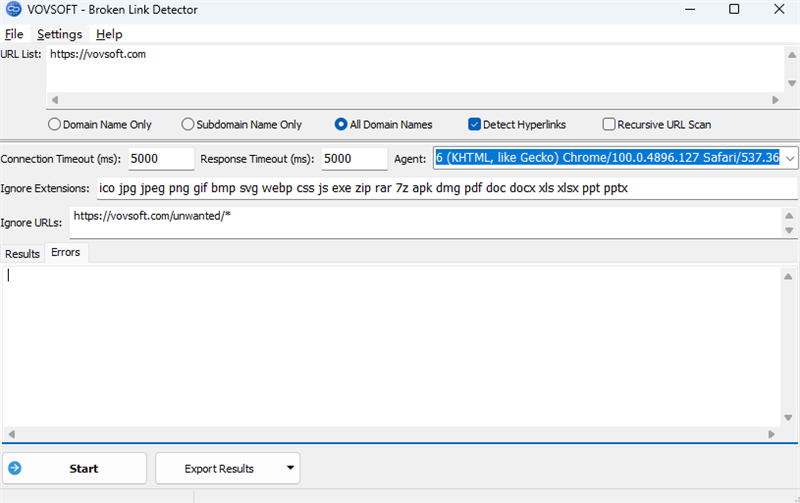
Task: Open the File menu
Action: 14,34
